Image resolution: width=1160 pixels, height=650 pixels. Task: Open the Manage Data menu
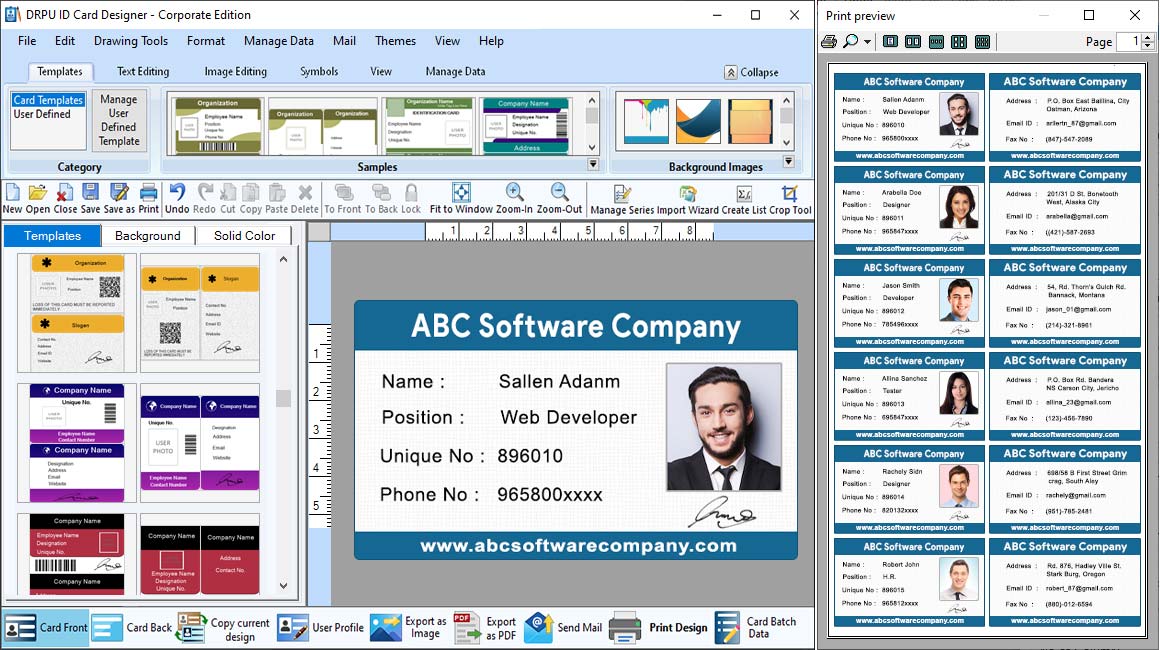(x=279, y=41)
